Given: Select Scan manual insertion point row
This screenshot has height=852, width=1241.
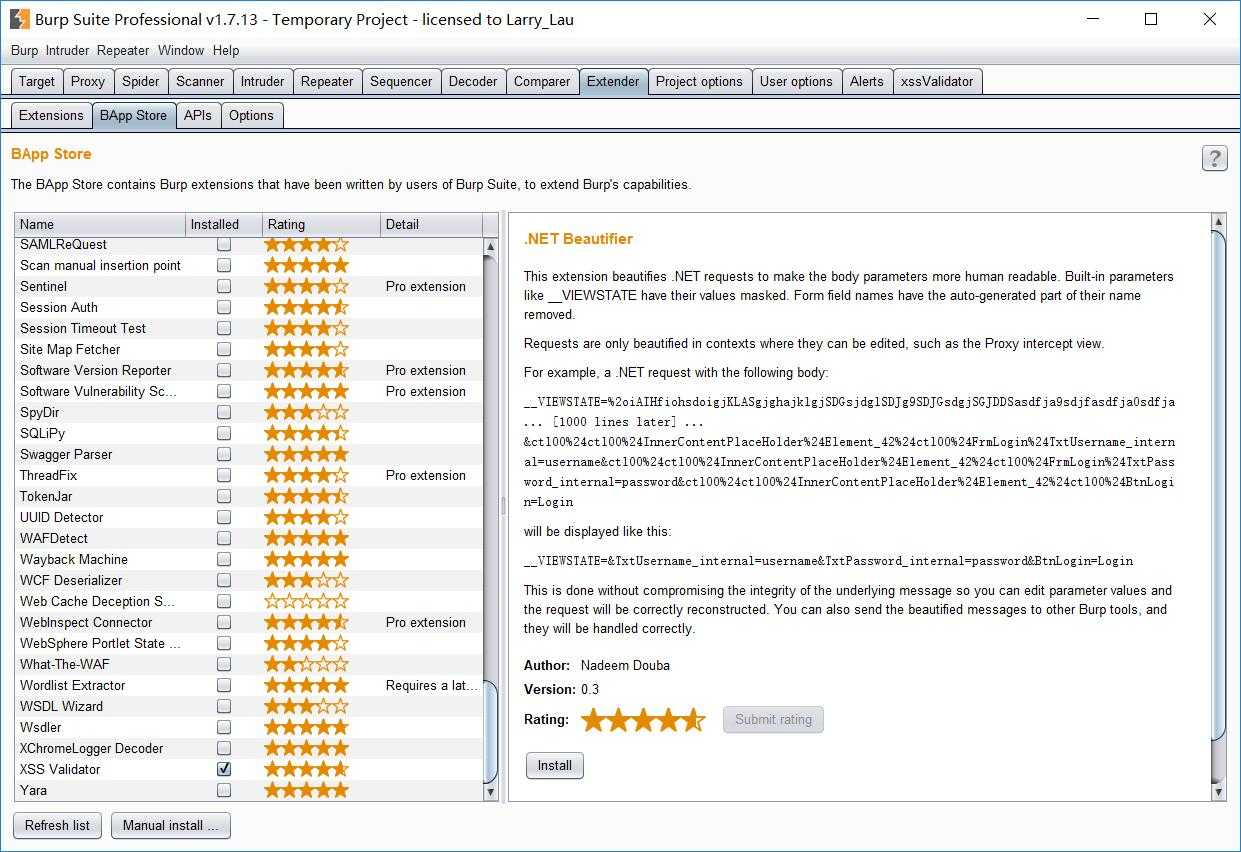Looking at the screenshot, I should click(x=249, y=265).
